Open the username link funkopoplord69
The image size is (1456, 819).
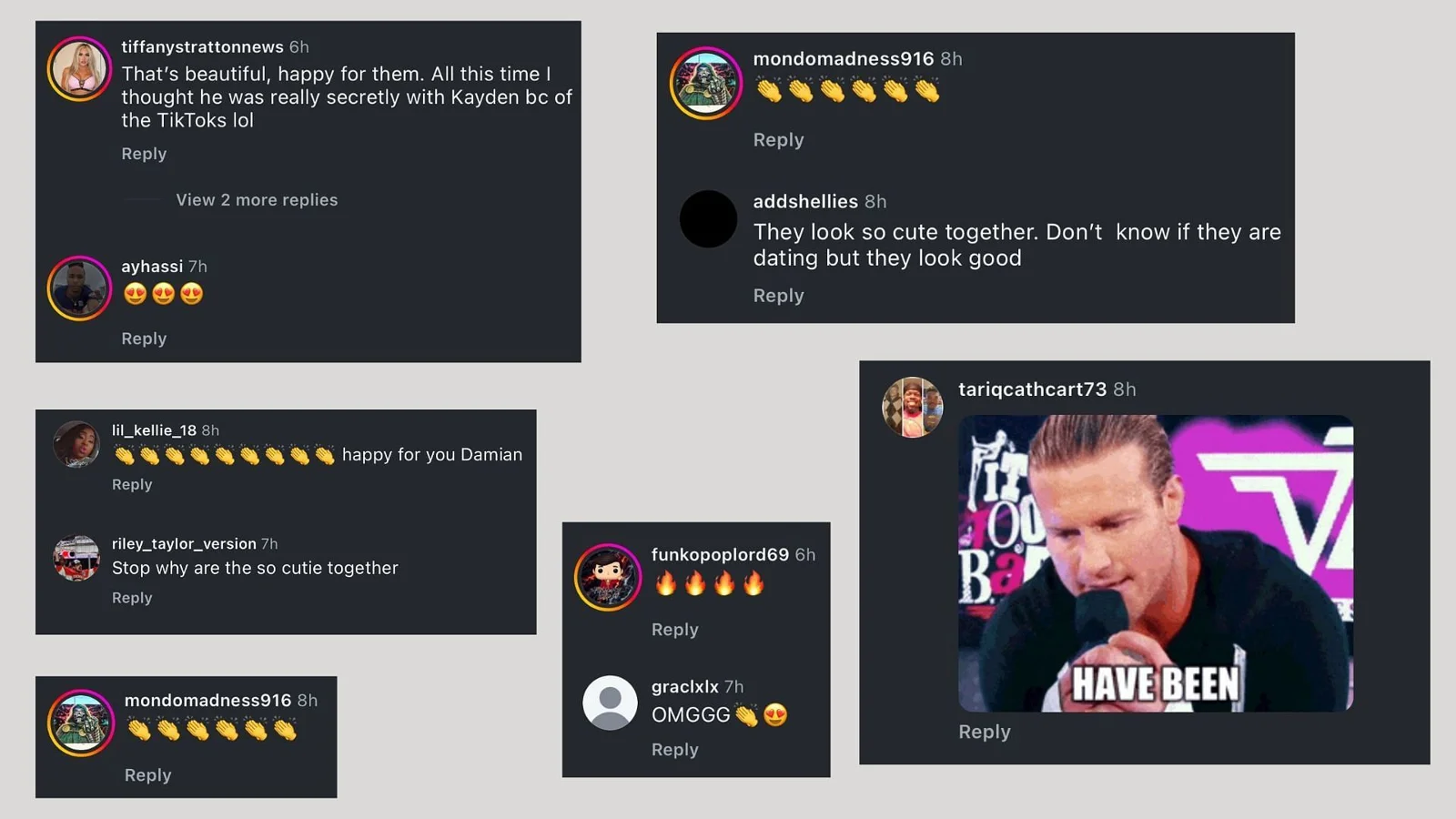point(720,554)
